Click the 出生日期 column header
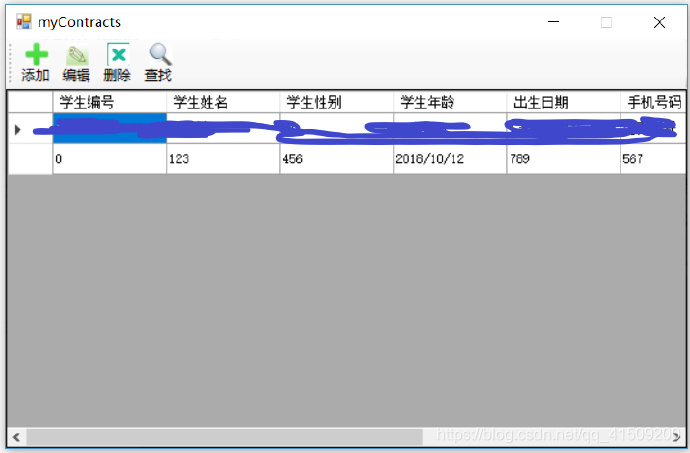690x453 pixels. [x=564, y=102]
